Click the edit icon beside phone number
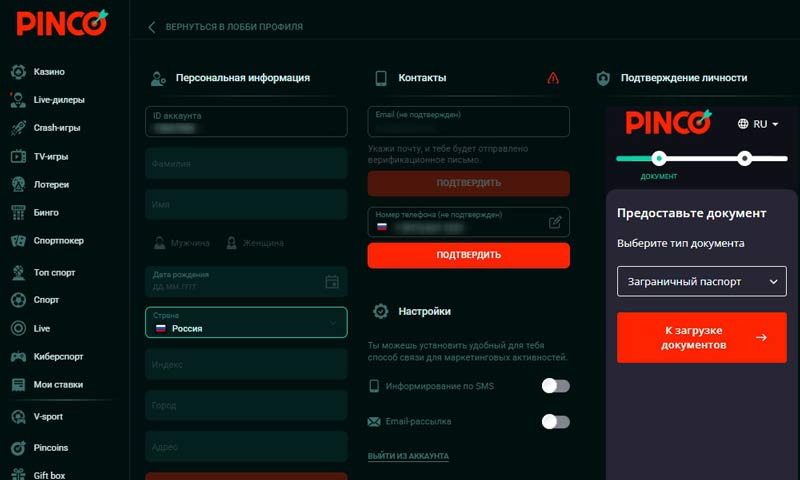 [x=555, y=222]
